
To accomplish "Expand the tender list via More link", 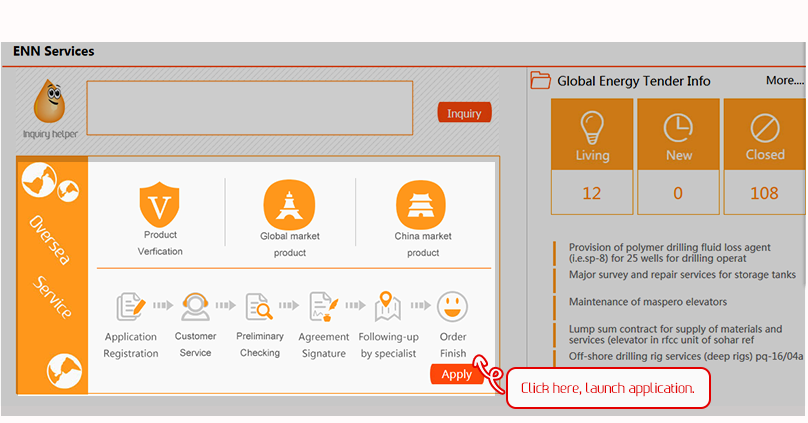I will point(784,81).
